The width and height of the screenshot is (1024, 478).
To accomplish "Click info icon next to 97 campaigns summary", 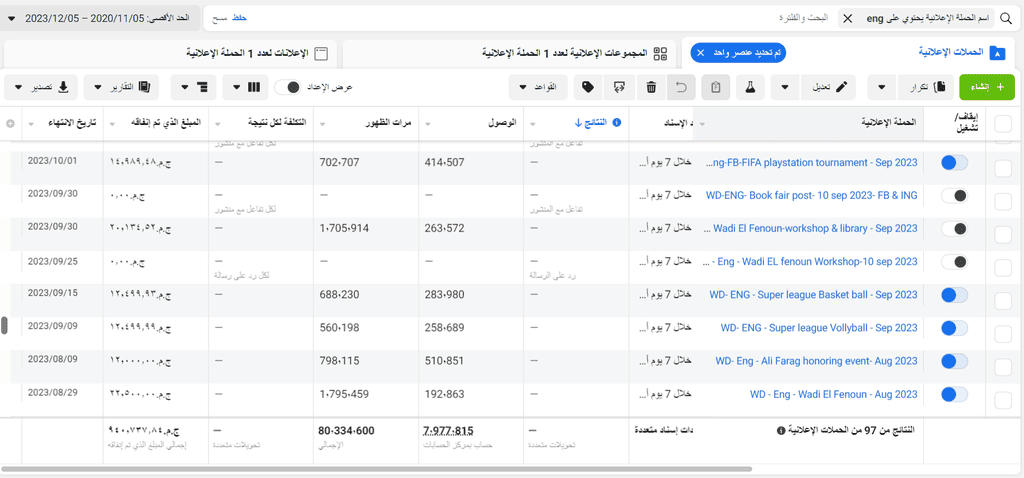I will tap(780, 431).
